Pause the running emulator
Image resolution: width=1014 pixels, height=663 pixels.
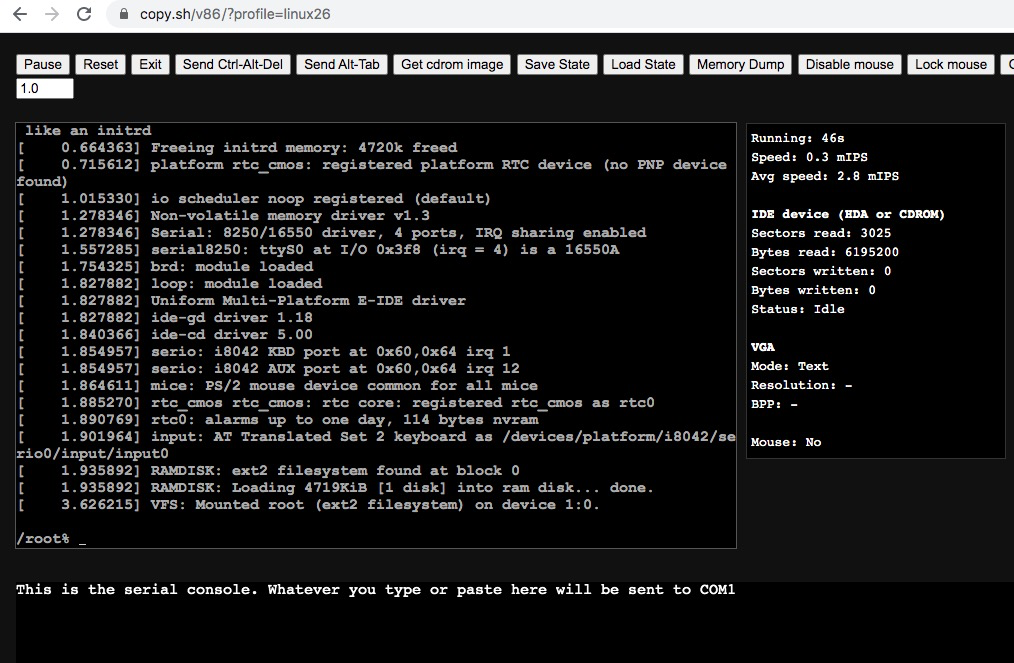tap(42, 63)
